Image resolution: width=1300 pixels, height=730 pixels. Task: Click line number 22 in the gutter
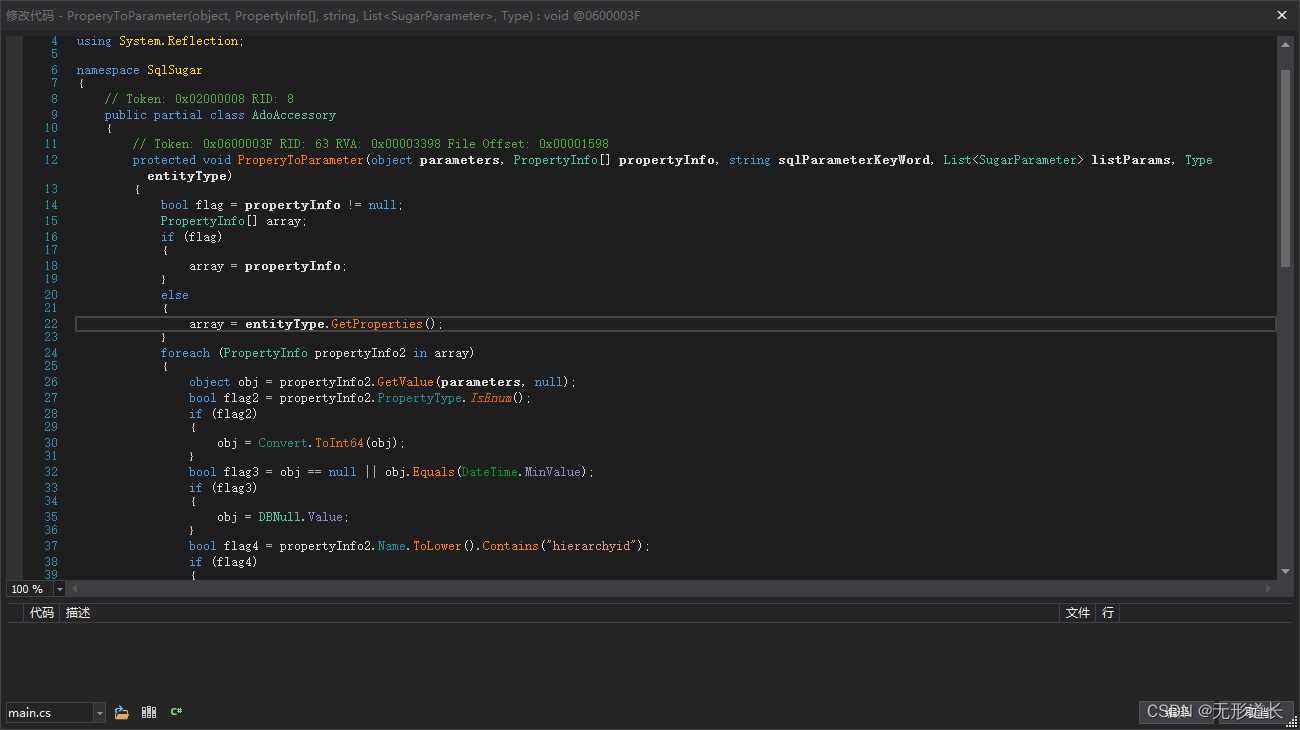pyautogui.click(x=51, y=324)
